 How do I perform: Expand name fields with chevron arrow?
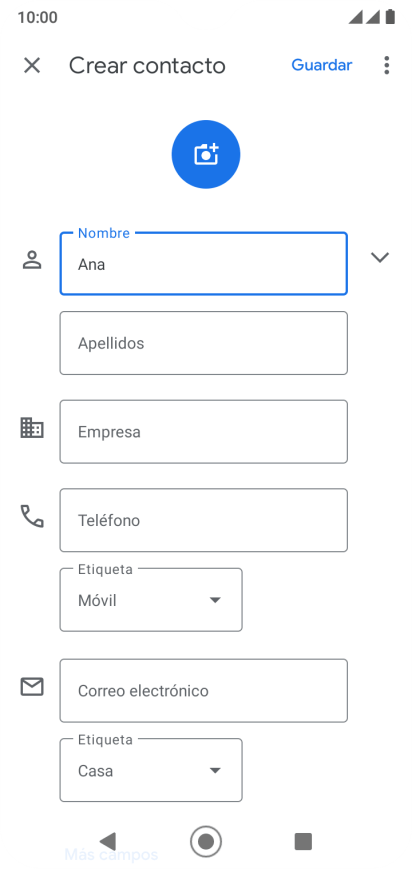pyautogui.click(x=380, y=257)
